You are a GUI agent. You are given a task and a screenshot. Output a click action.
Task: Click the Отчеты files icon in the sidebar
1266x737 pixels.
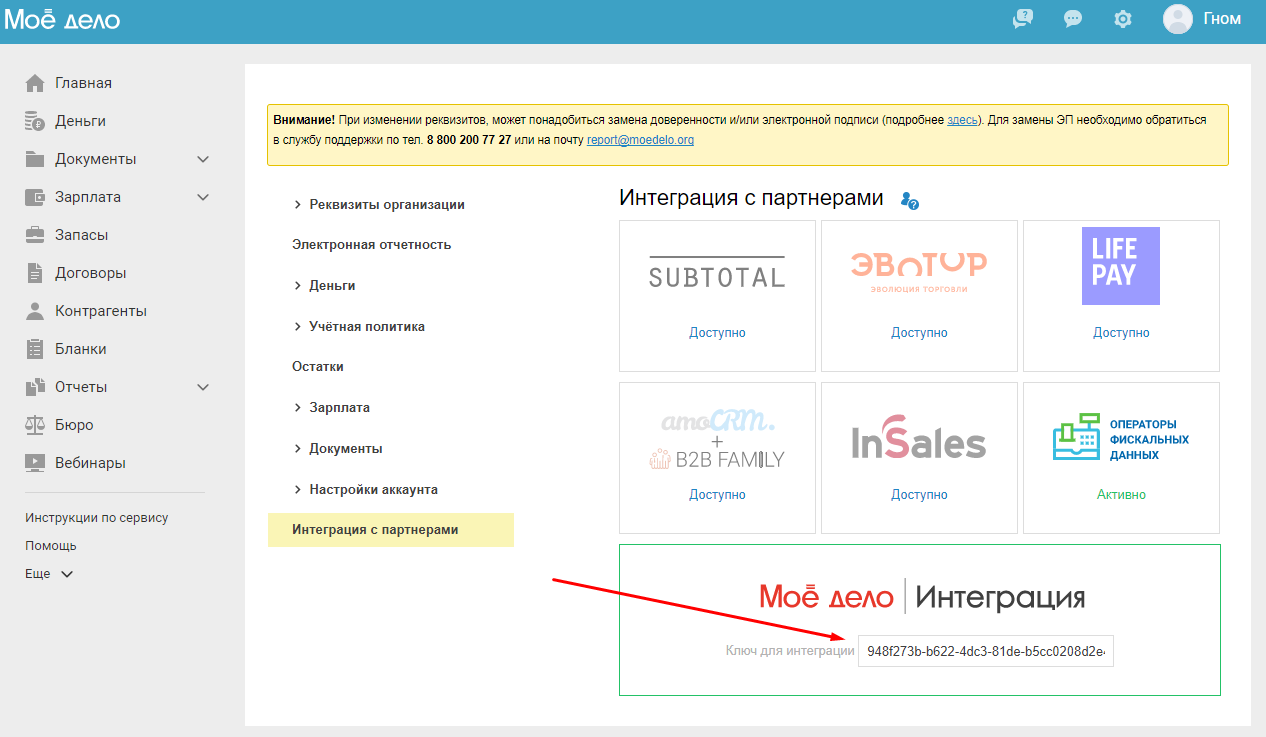point(35,387)
